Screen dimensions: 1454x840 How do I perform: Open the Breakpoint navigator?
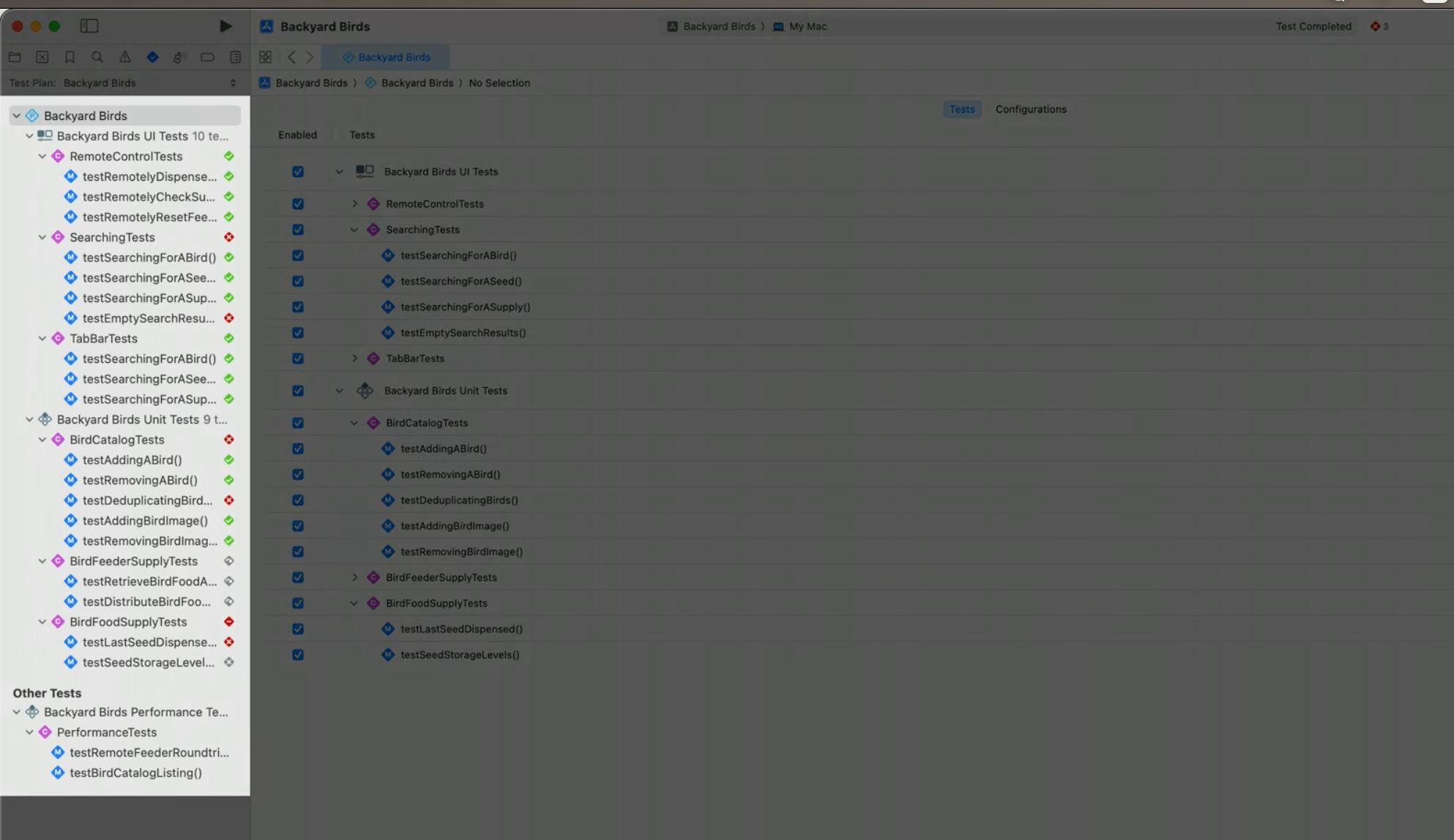click(208, 57)
